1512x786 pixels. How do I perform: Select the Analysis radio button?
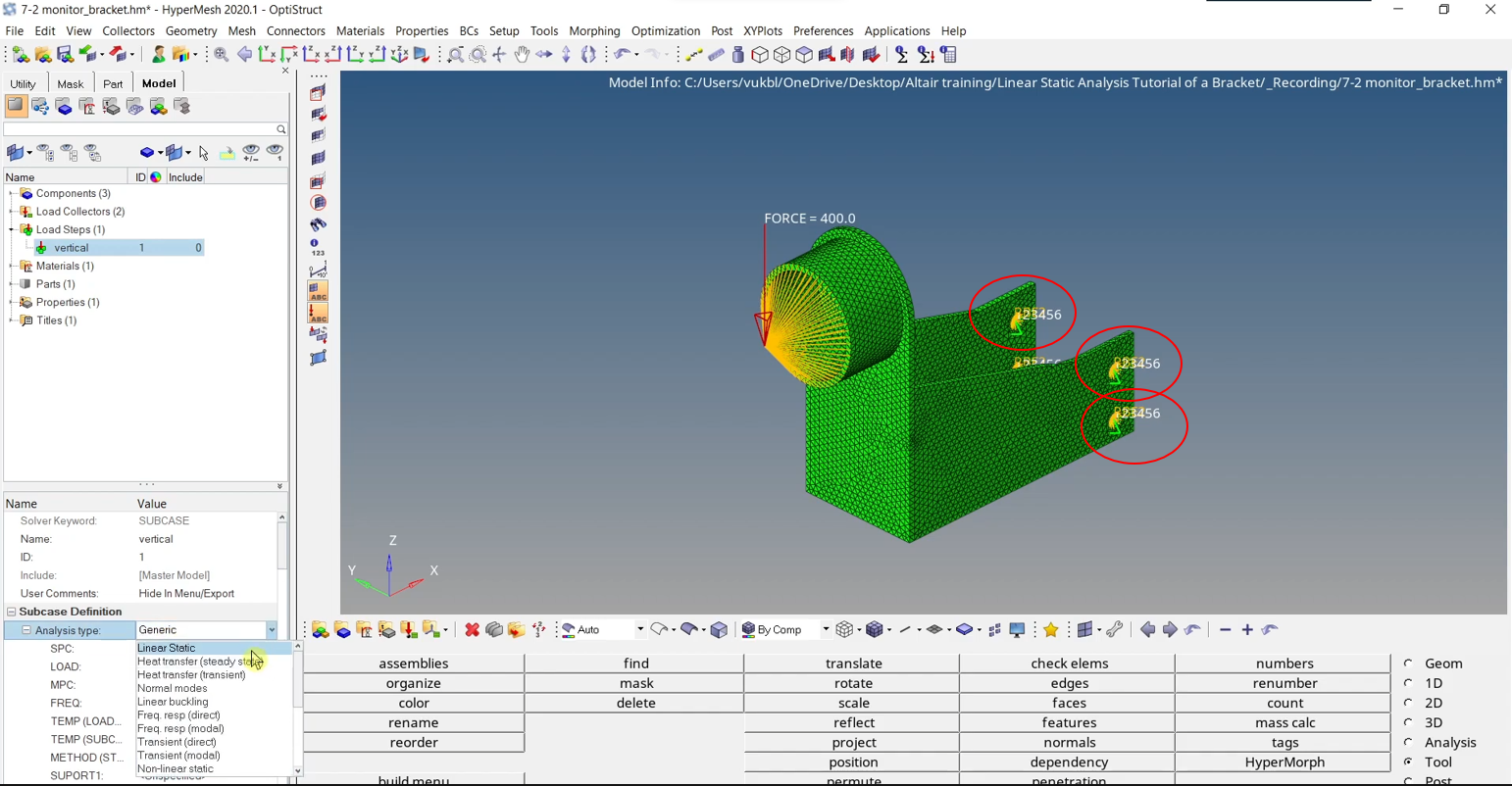1409,743
